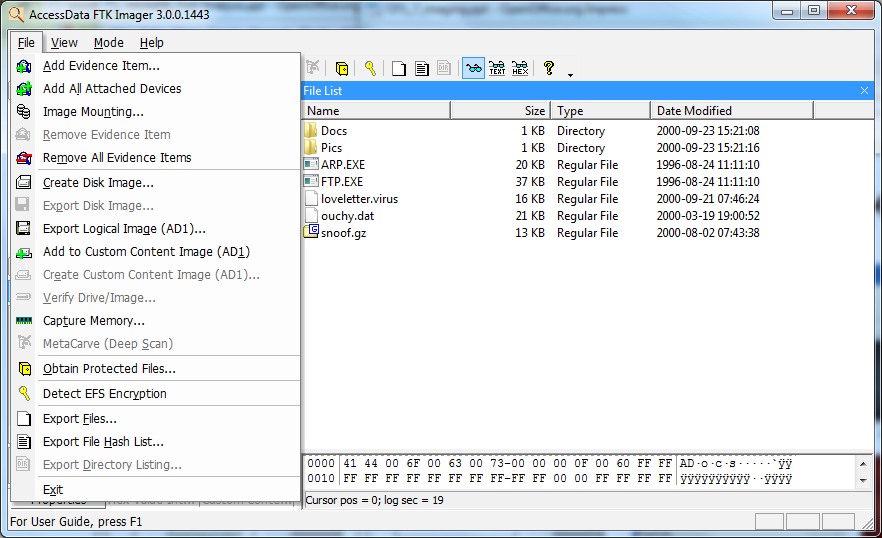Click the Remove All Evidence Items icon
882x538 pixels.
[24, 158]
